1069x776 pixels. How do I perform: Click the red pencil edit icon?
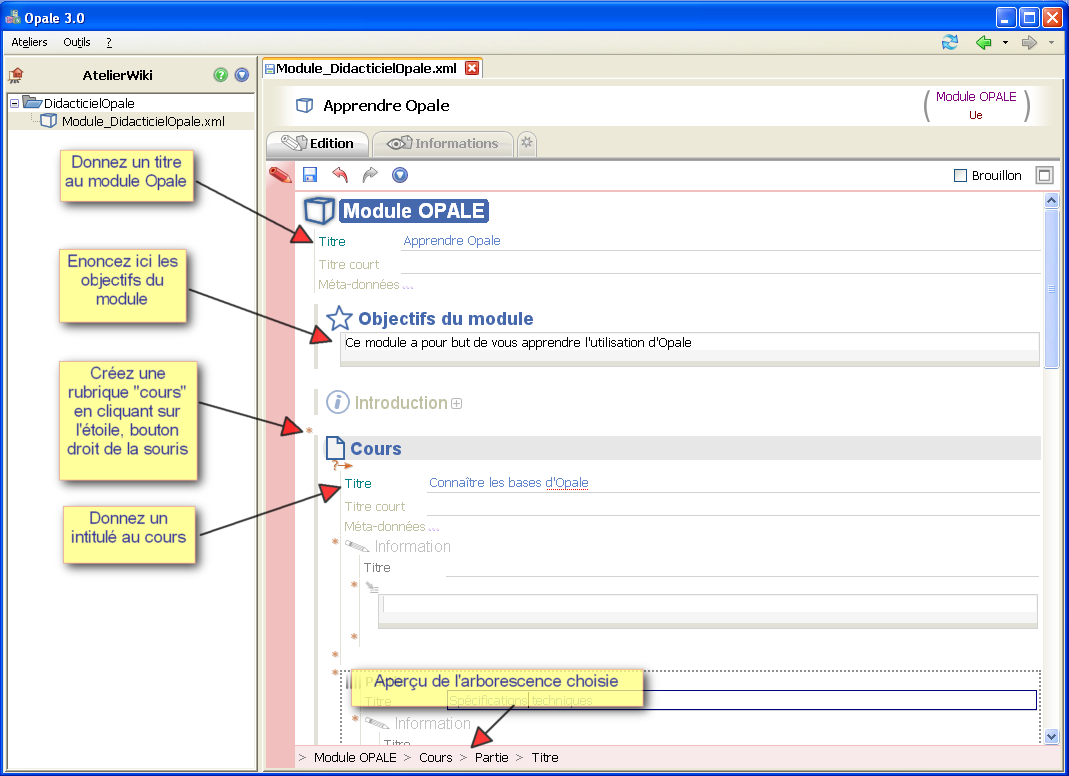click(280, 175)
